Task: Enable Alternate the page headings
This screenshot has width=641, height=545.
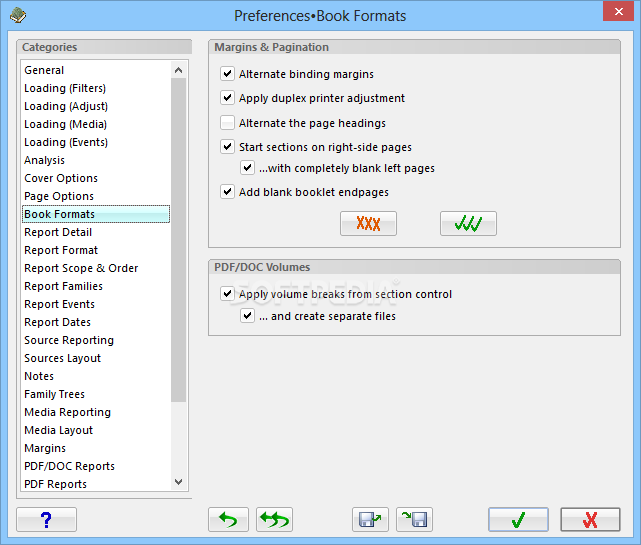Action: [x=227, y=123]
